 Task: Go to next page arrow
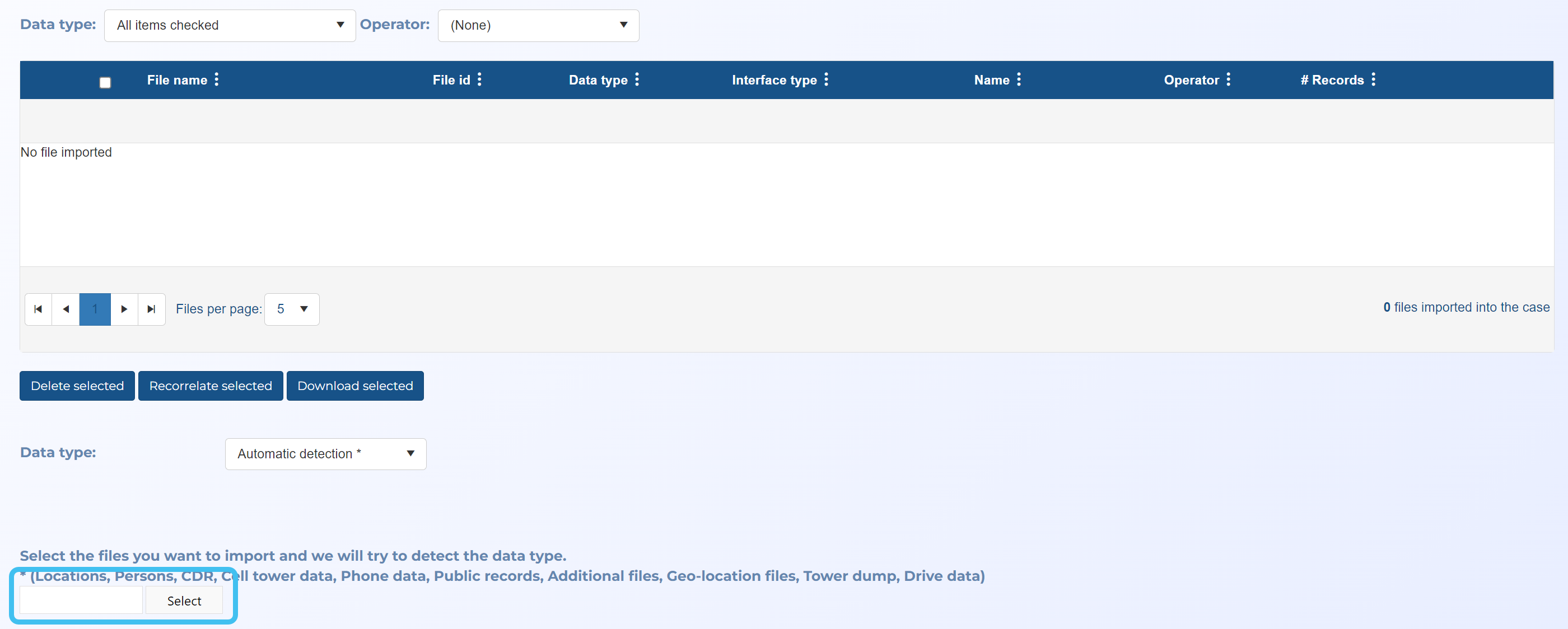click(124, 309)
